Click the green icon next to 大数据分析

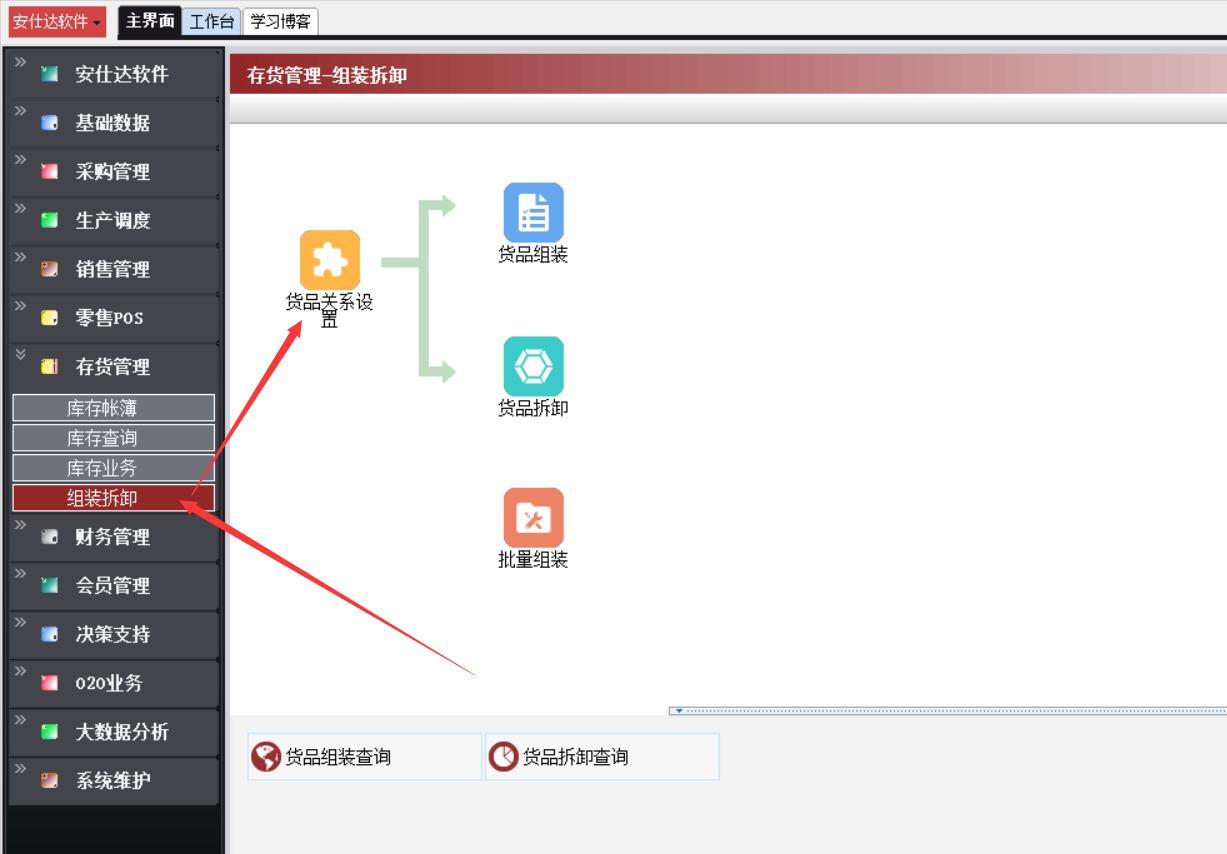click(x=49, y=732)
